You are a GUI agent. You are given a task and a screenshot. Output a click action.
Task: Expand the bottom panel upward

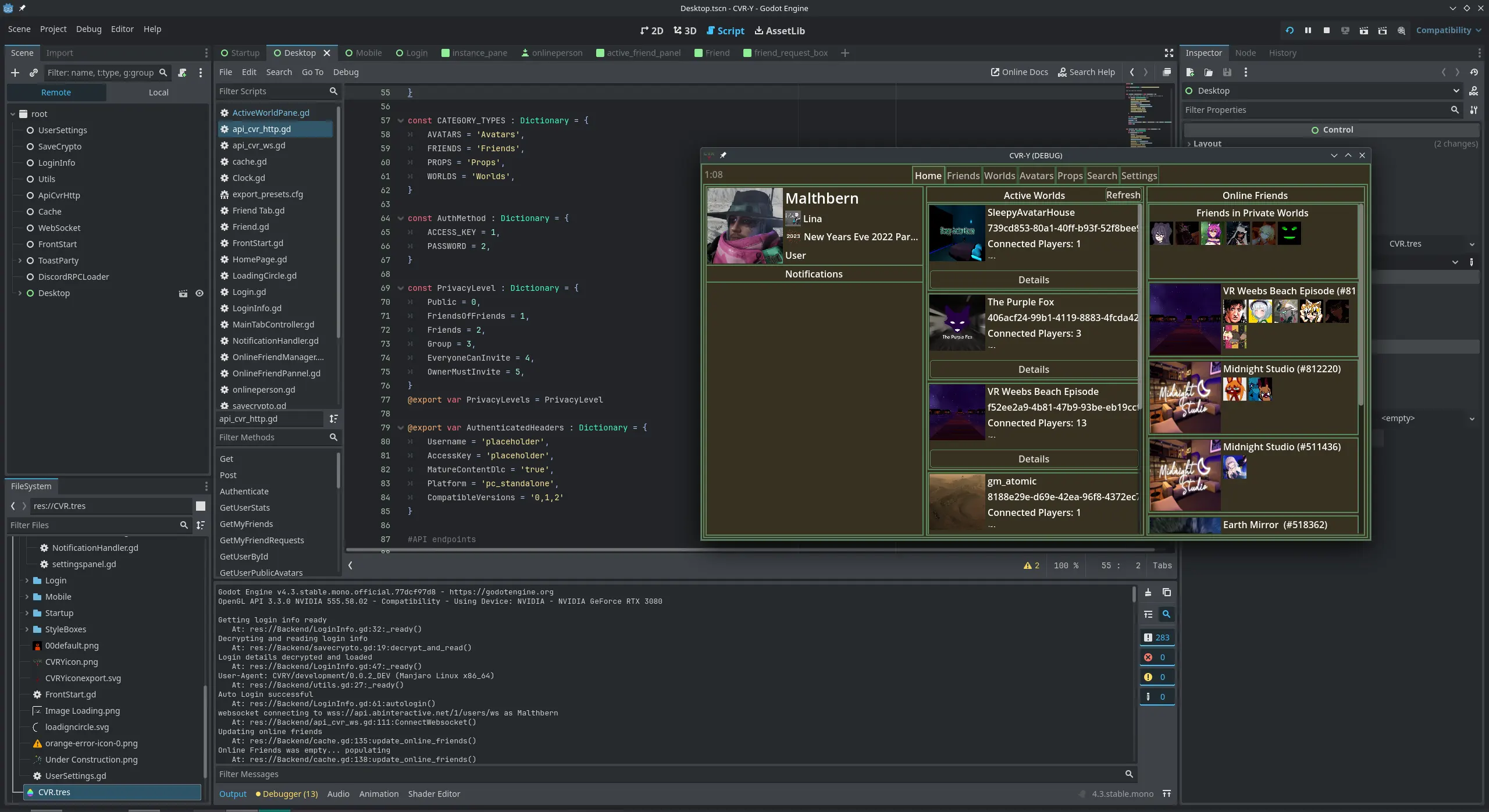point(1167,794)
